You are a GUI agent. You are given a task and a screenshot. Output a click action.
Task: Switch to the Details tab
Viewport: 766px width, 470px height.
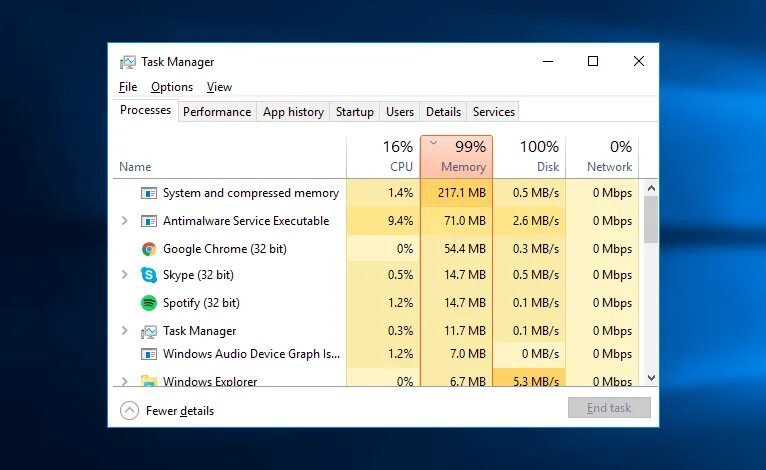[x=443, y=112]
